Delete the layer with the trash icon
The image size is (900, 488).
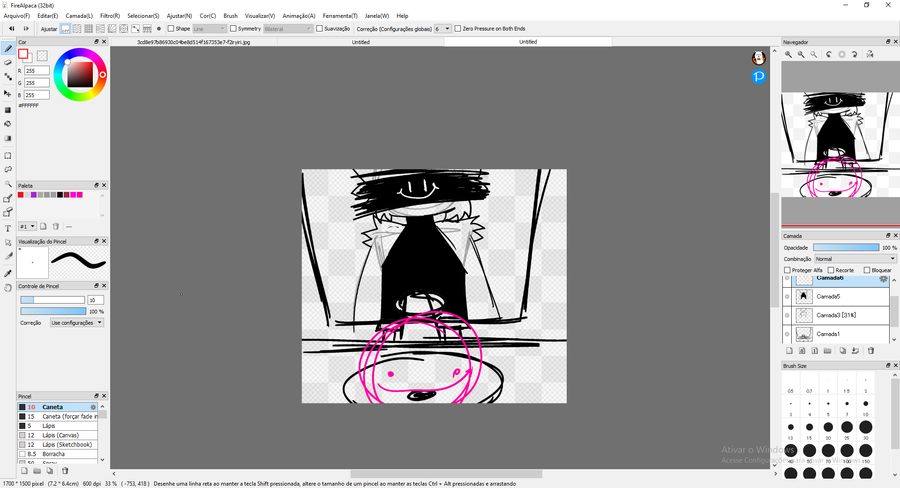(x=871, y=351)
